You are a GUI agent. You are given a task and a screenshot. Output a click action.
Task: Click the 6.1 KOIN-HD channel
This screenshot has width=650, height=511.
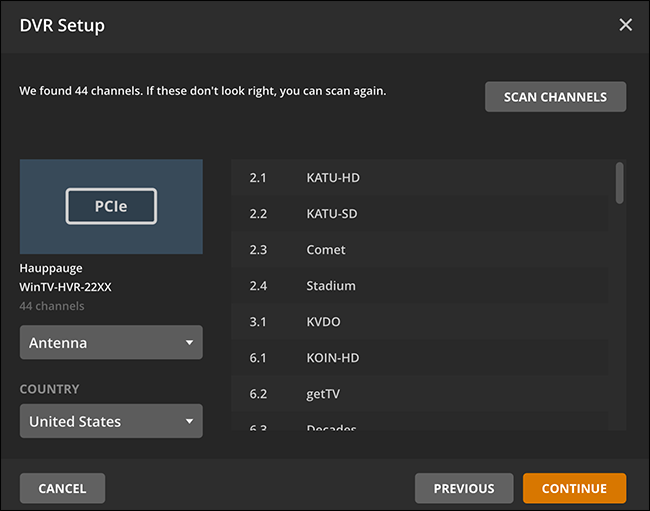coord(420,358)
